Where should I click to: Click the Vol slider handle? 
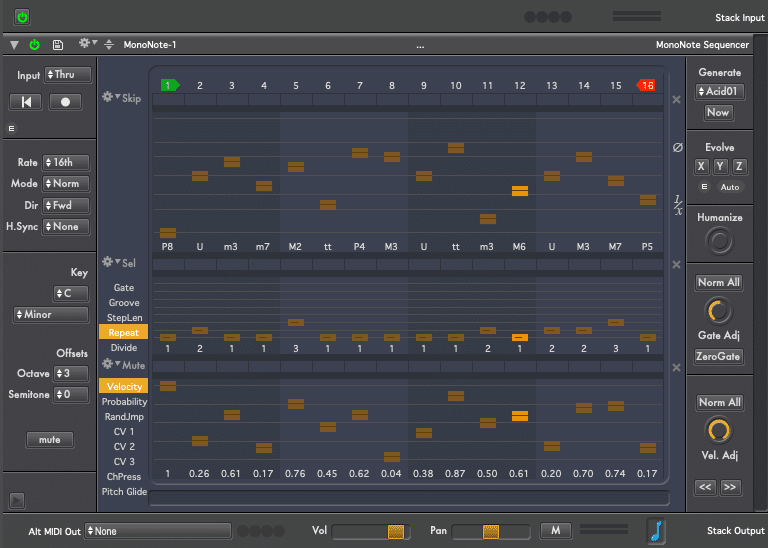[x=396, y=531]
